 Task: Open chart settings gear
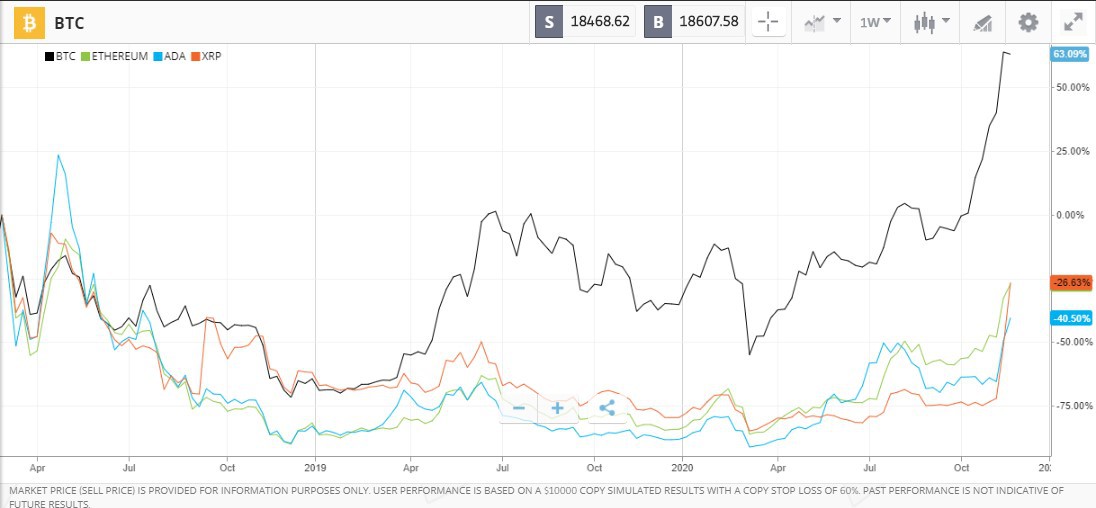coord(1028,22)
